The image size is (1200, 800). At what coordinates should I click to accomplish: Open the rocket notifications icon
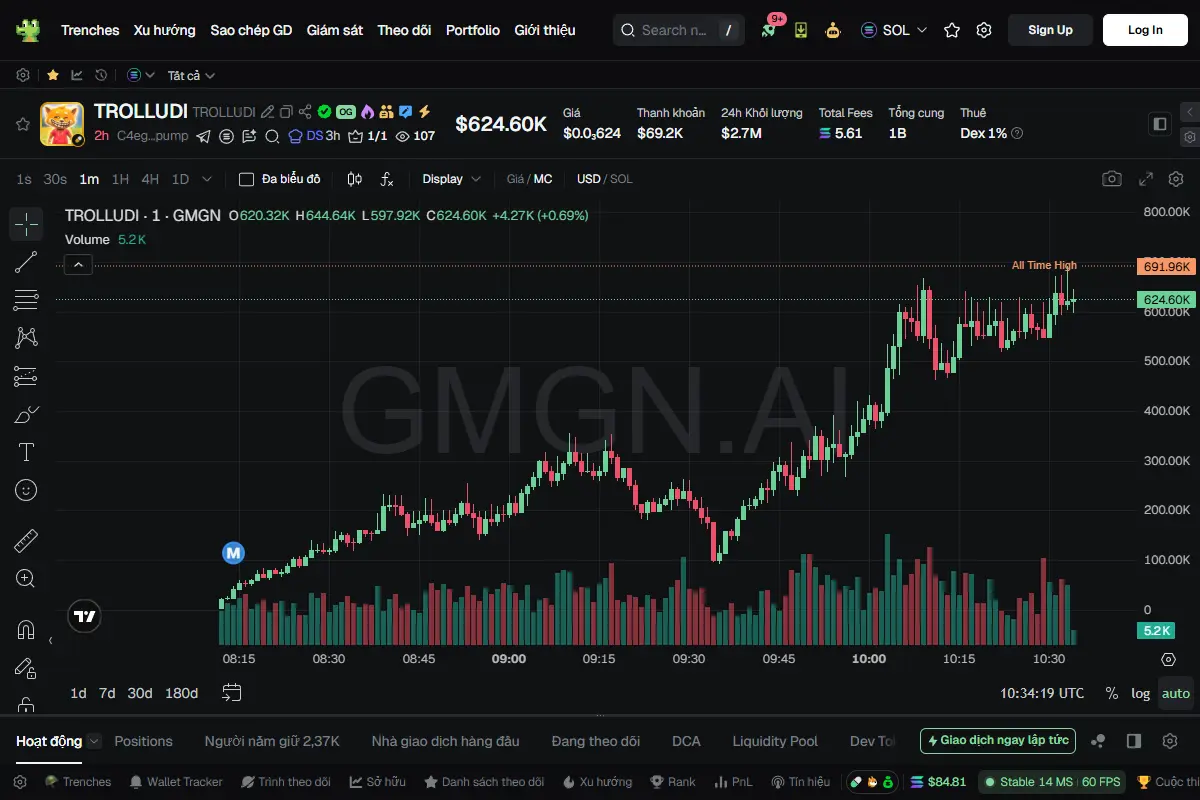(768, 30)
